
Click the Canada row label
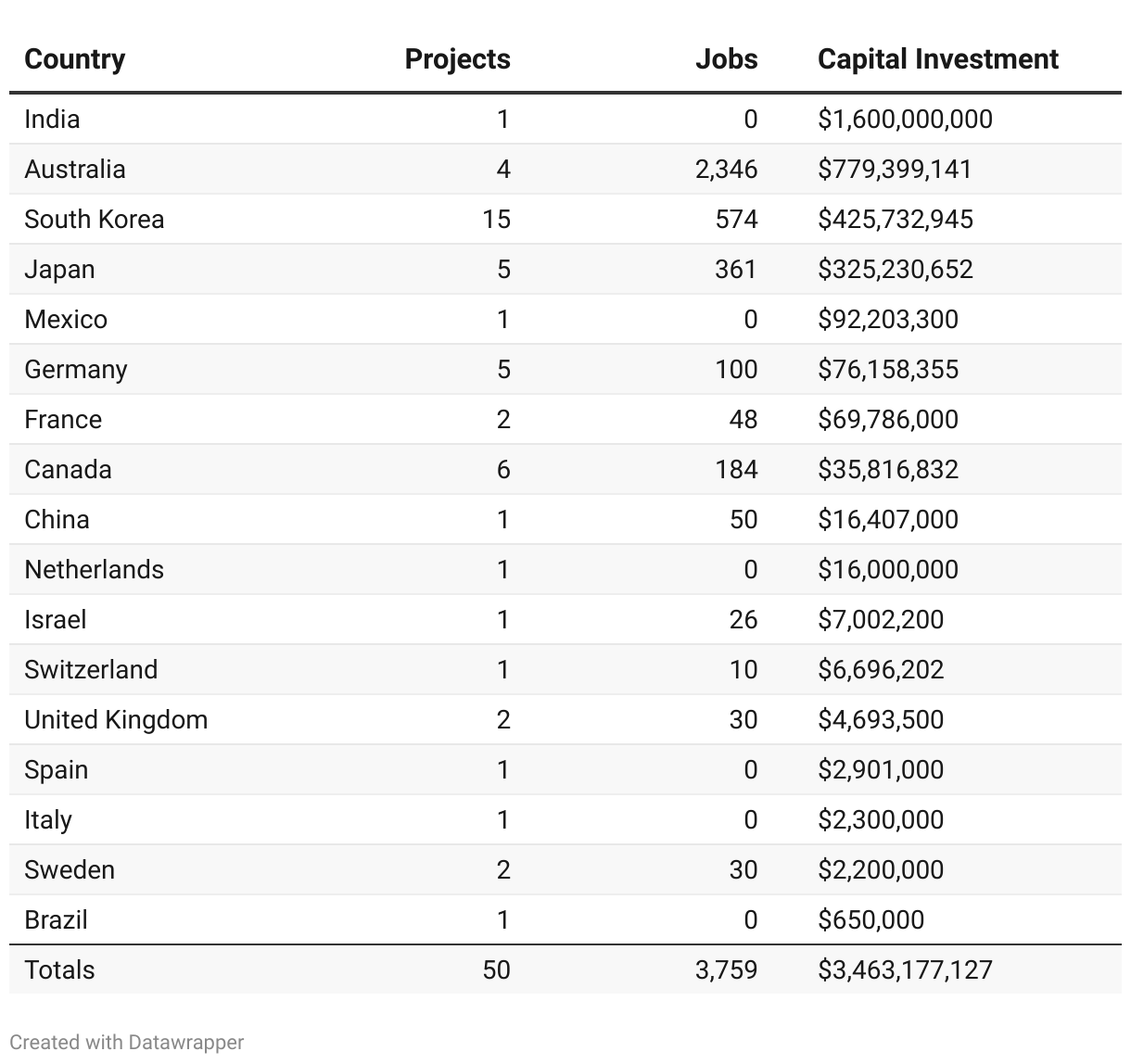(x=68, y=470)
